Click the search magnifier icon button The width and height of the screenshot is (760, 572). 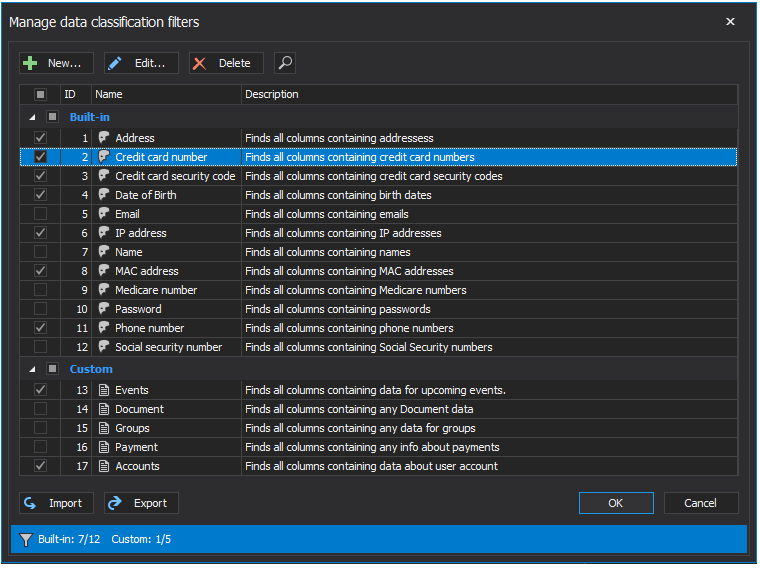tap(285, 63)
